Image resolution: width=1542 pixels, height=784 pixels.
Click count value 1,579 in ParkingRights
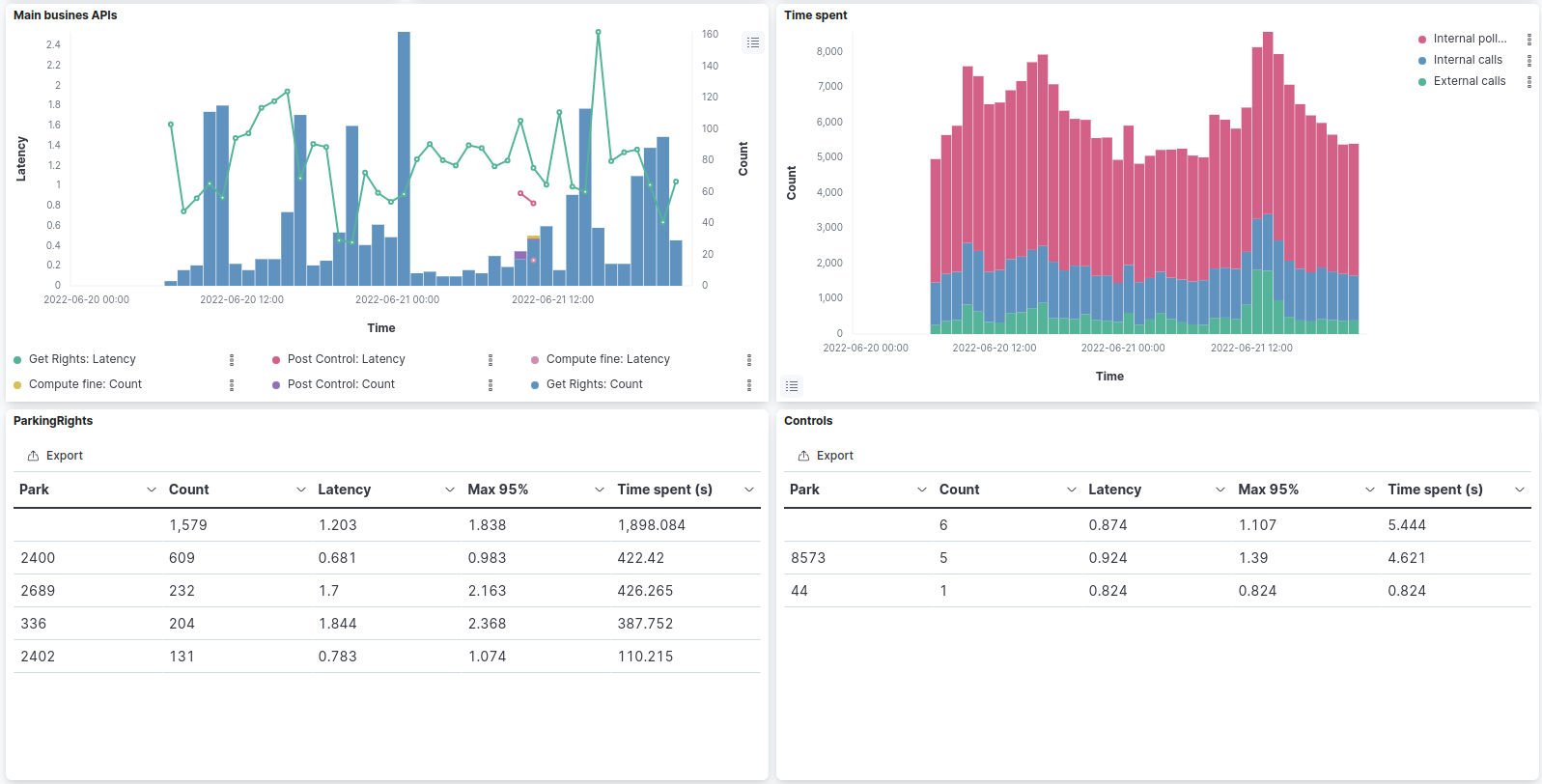[188, 525]
